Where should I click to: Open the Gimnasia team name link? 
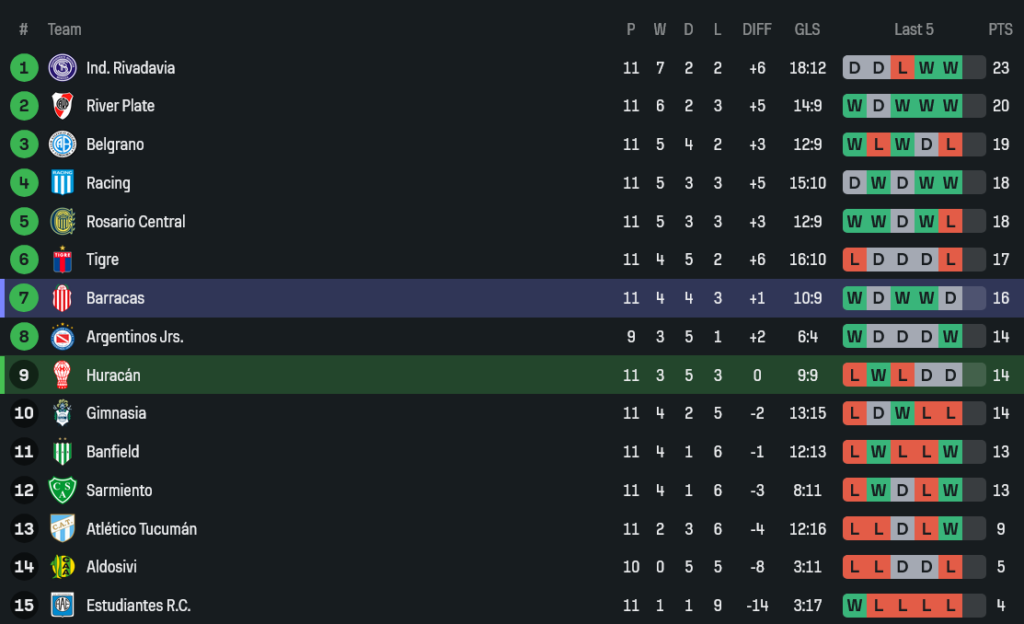(x=116, y=413)
